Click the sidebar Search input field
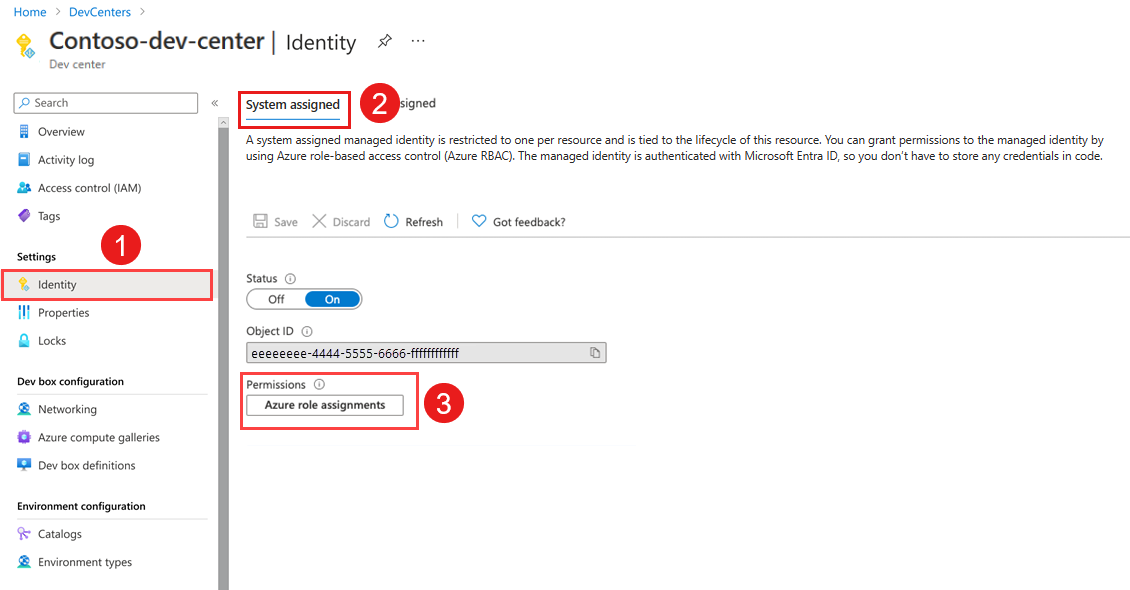 click(x=106, y=103)
